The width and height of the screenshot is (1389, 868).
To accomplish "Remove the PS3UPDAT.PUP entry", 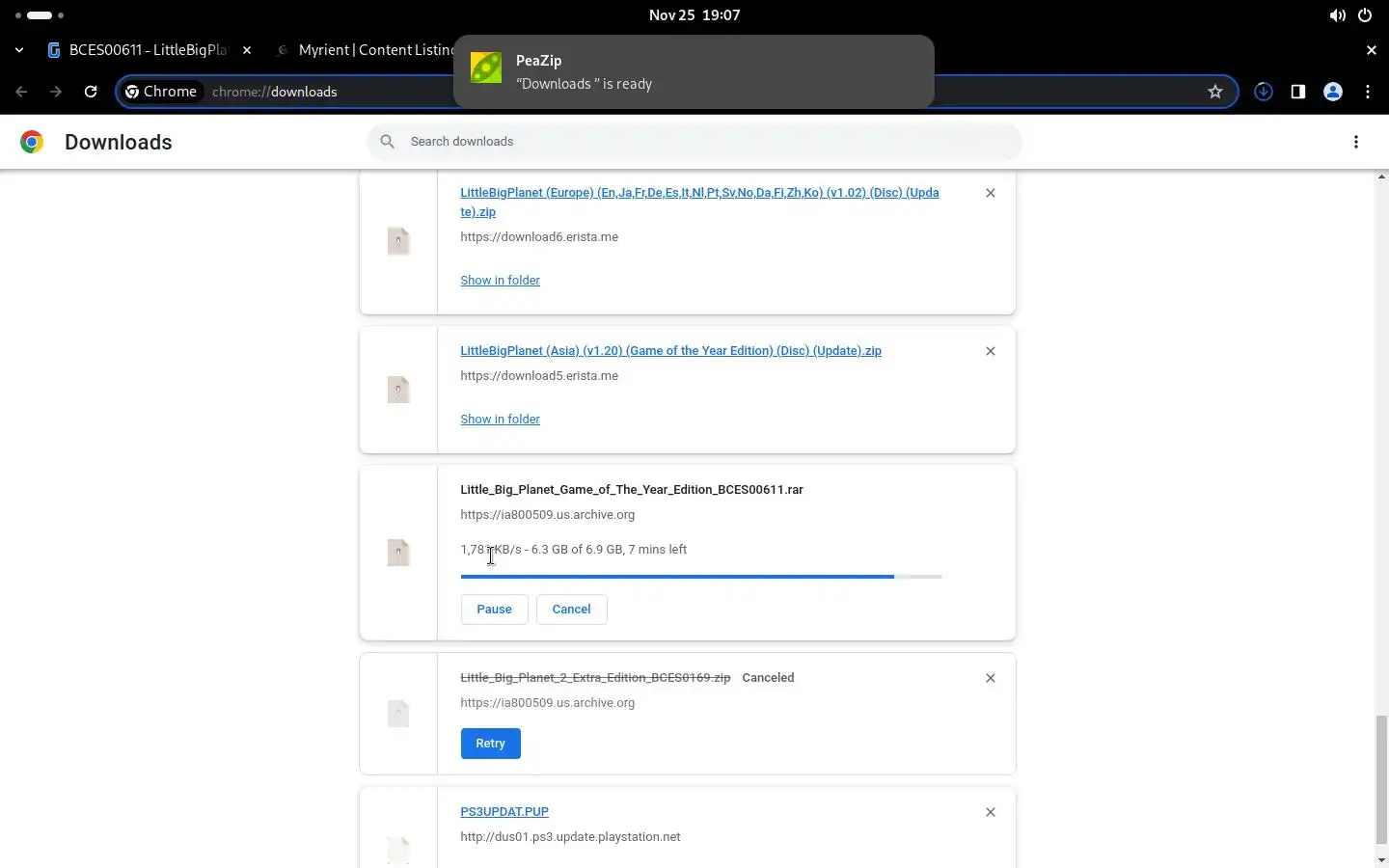I will coord(991,812).
